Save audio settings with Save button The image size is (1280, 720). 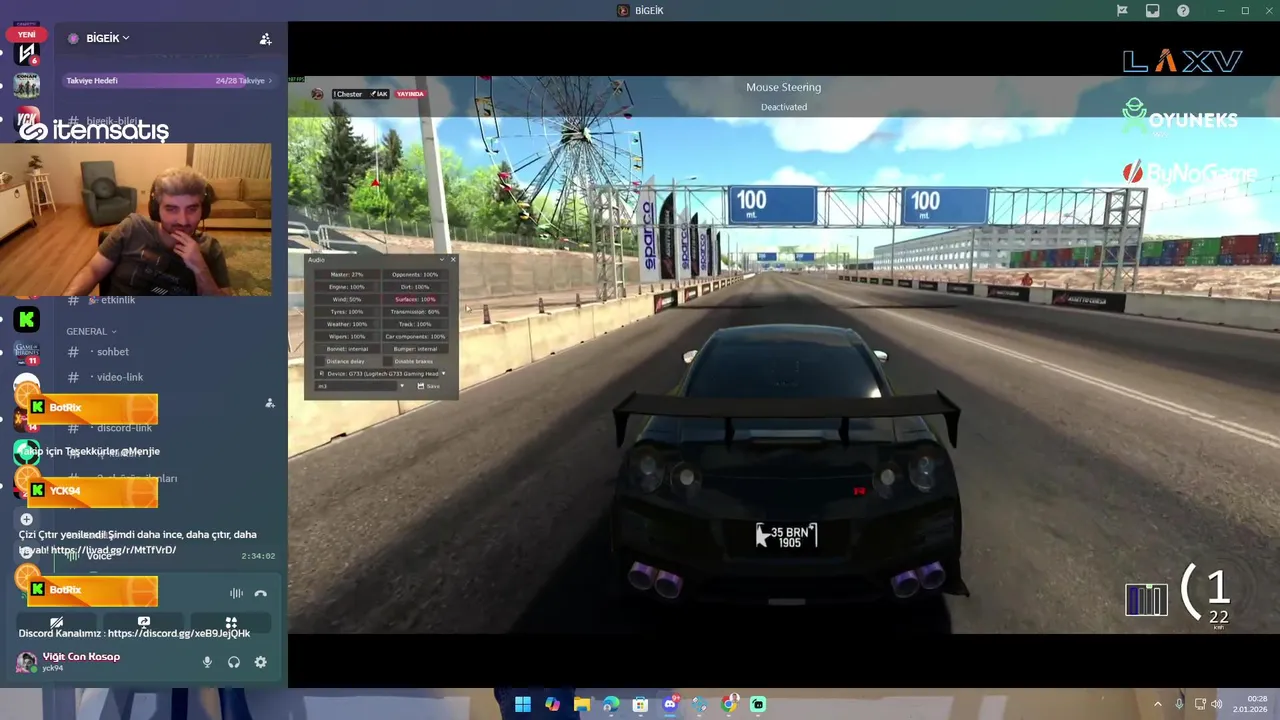click(428, 386)
